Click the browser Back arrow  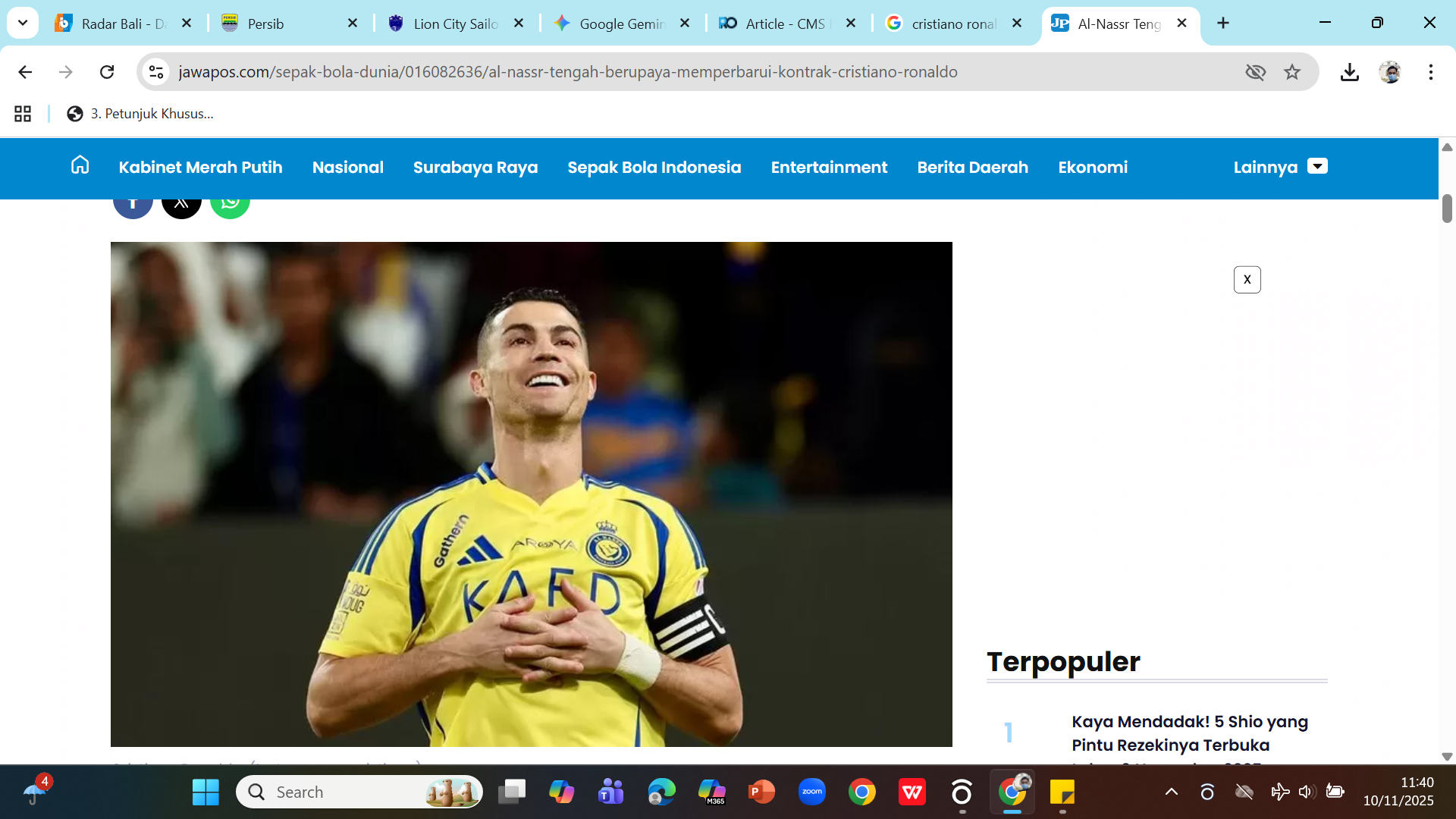tap(25, 72)
